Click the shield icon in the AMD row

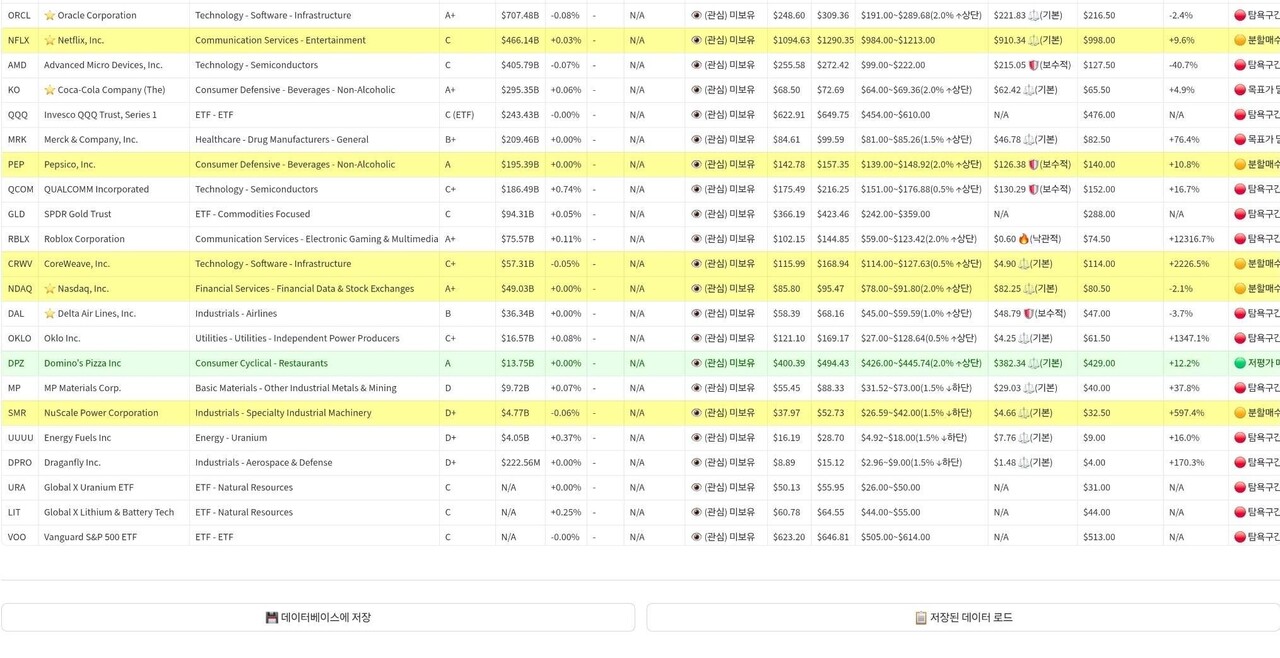[1034, 65]
